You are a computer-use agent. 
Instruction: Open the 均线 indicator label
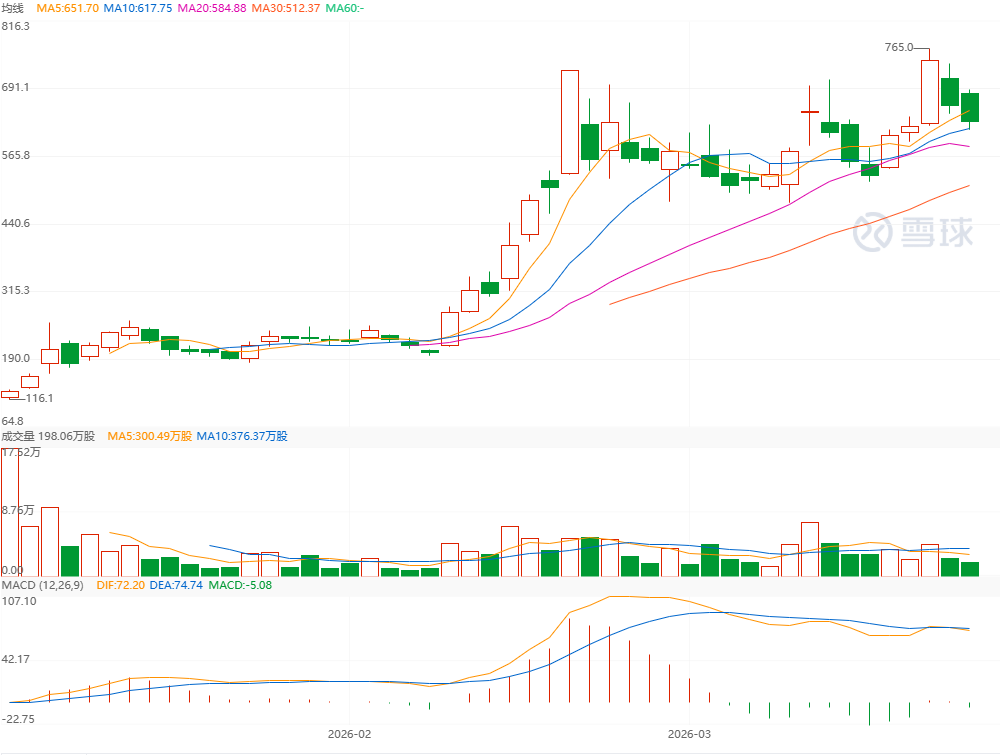tap(12, 8)
